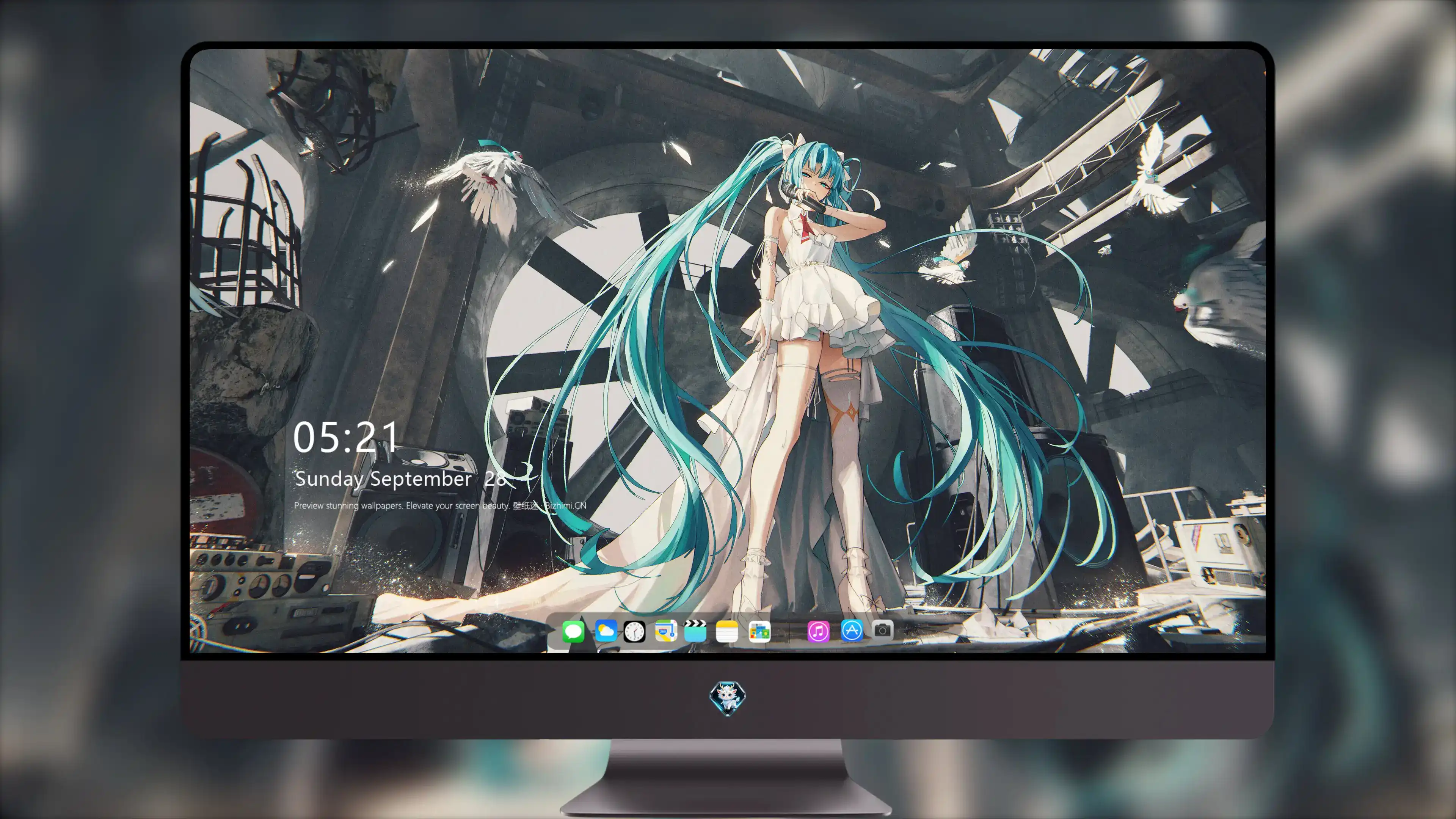Viewport: 1456px width, 819px height.
Task: Open the Clock app in the dock
Action: click(634, 631)
